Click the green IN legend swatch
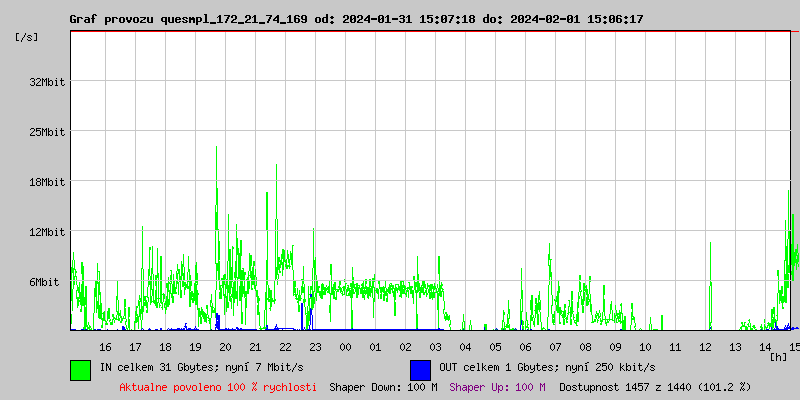The width and height of the screenshot is (800, 400). tap(80, 369)
